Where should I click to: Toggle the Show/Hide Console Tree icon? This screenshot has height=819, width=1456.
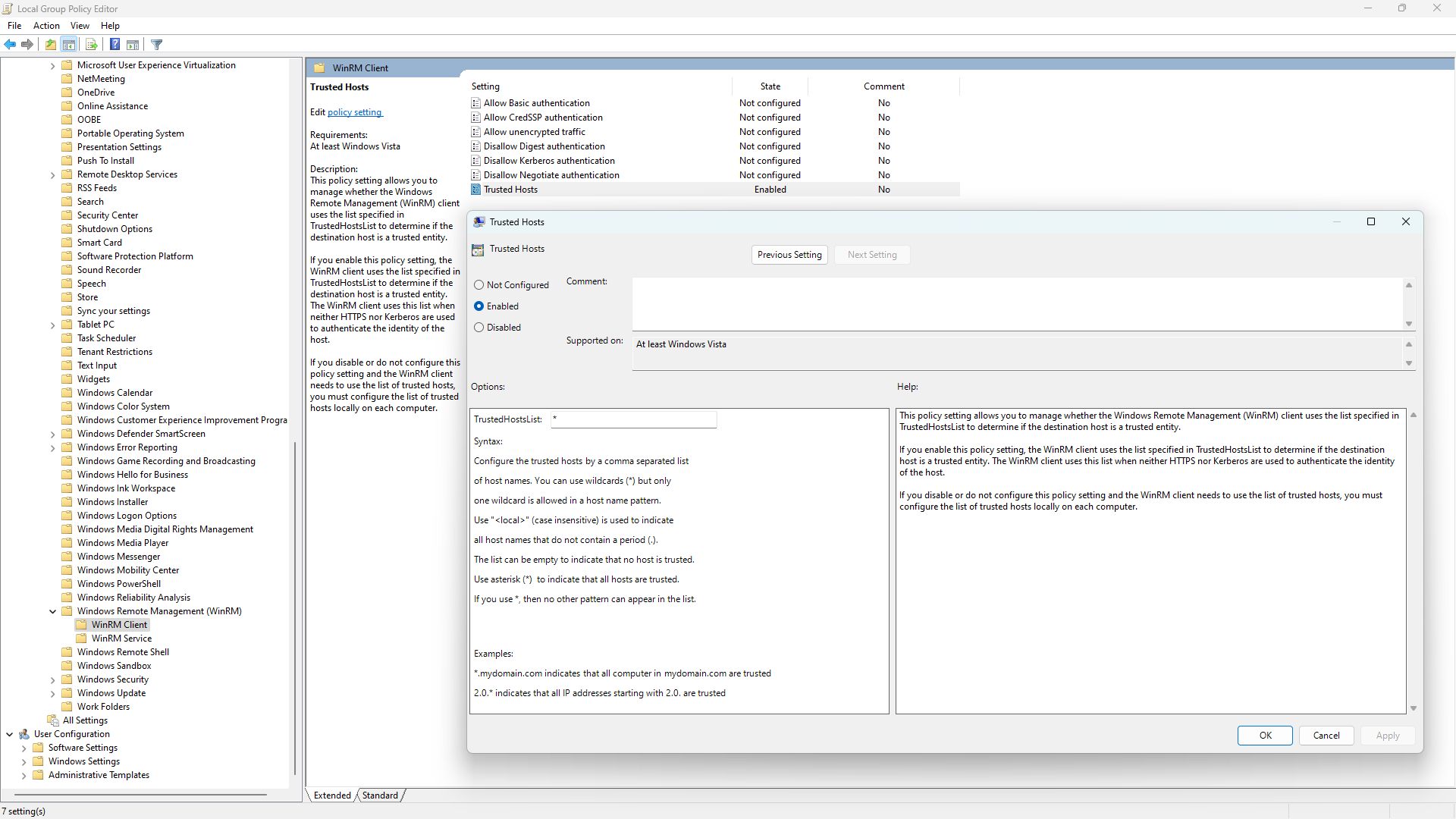[69, 45]
